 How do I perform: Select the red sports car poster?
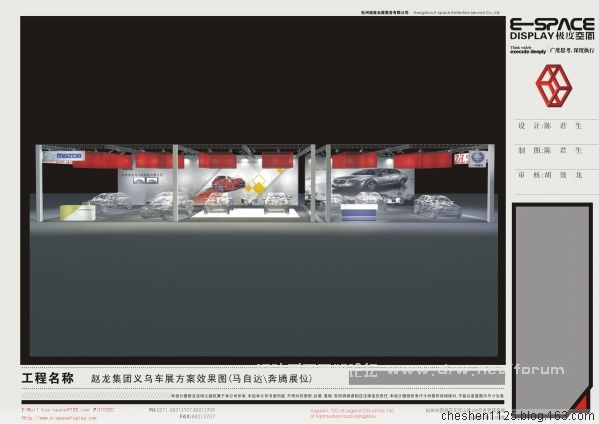228,183
